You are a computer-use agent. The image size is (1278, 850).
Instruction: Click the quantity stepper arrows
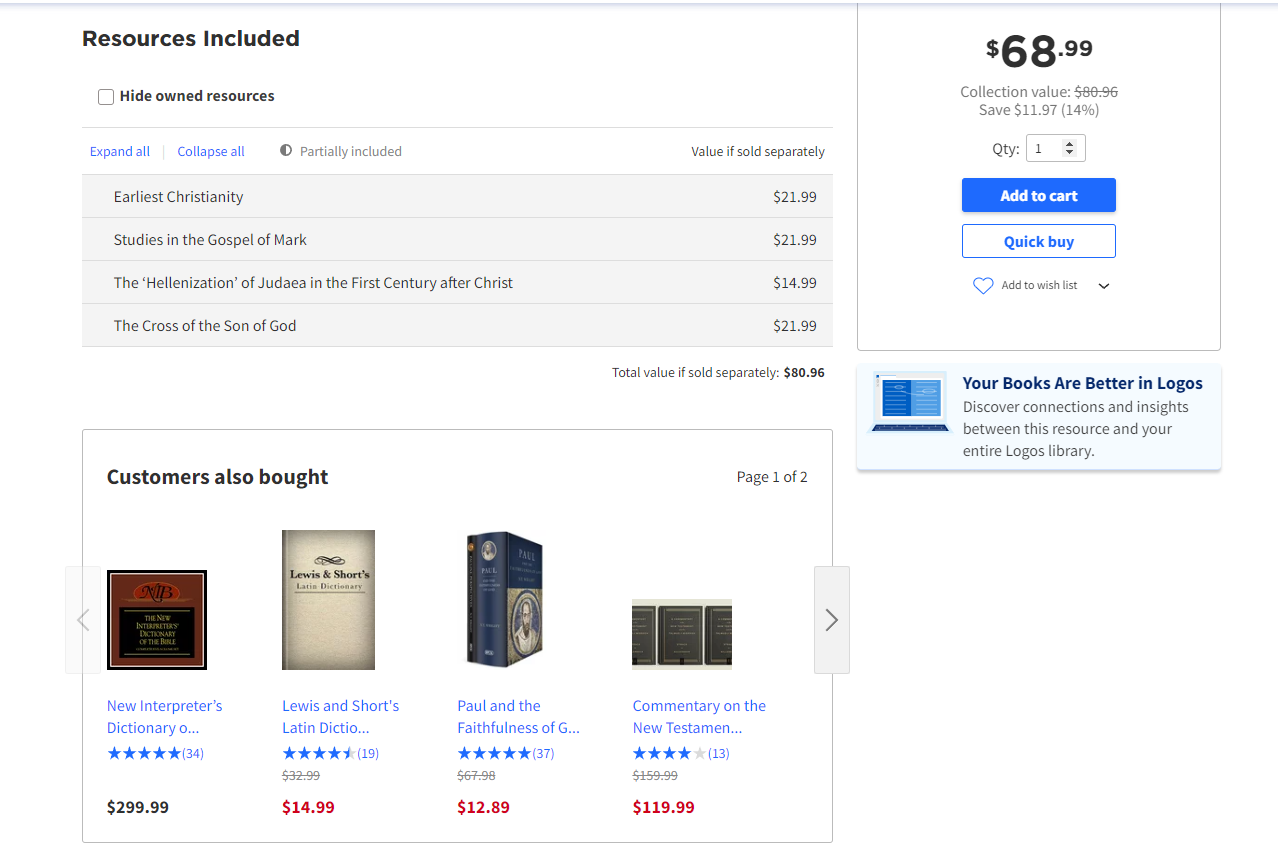click(x=1069, y=148)
